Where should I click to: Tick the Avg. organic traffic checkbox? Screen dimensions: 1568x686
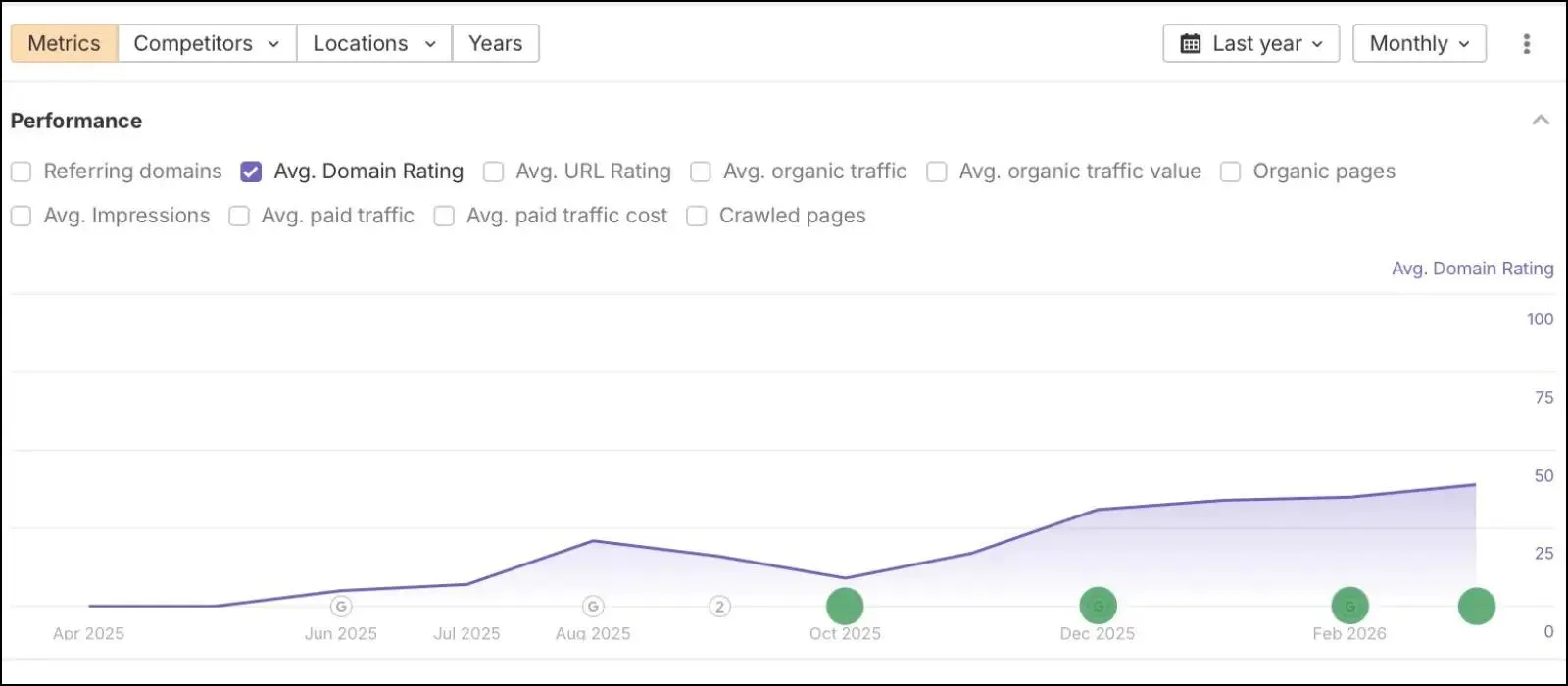pos(701,171)
